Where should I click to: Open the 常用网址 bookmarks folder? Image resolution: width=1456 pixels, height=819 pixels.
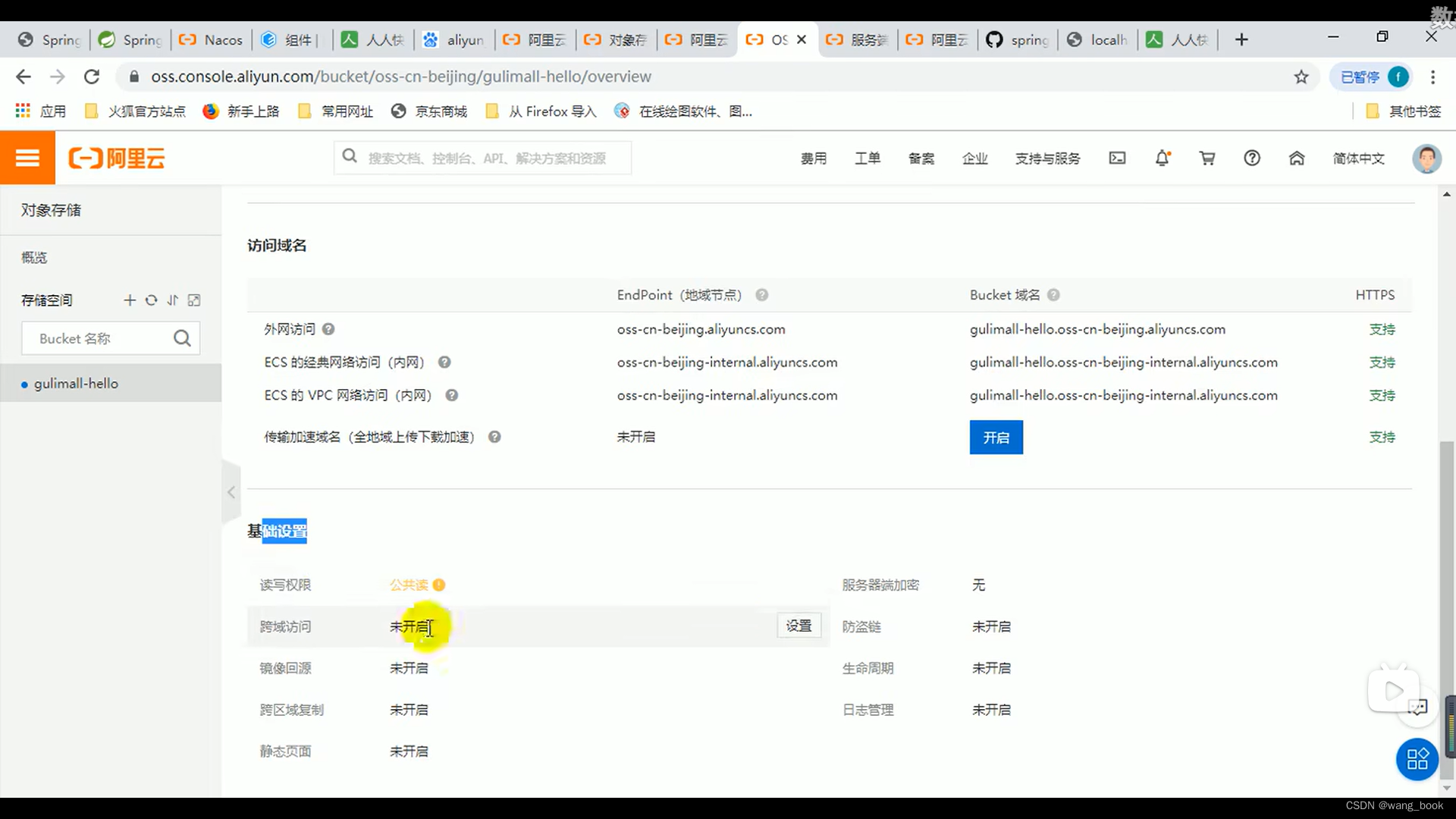335,111
